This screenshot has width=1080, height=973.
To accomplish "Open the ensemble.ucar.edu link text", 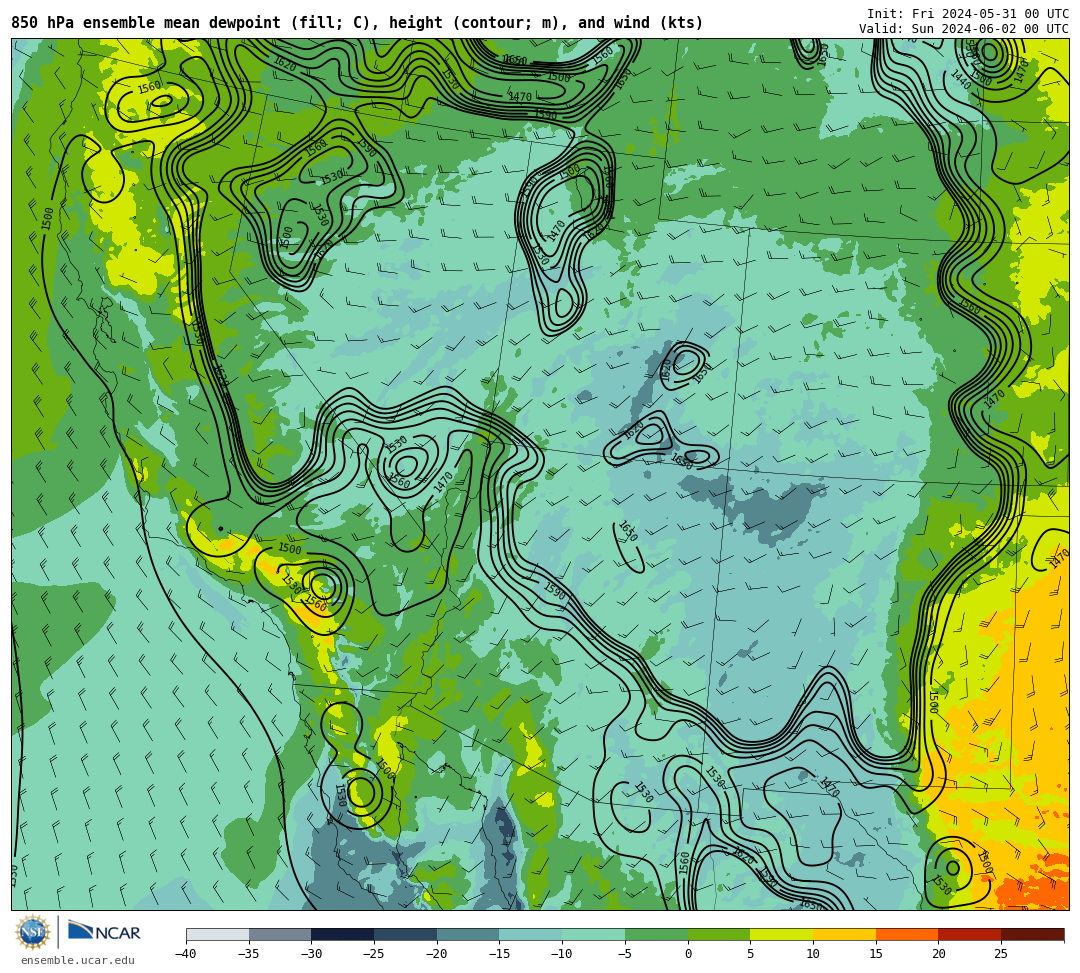I will tap(78, 960).
